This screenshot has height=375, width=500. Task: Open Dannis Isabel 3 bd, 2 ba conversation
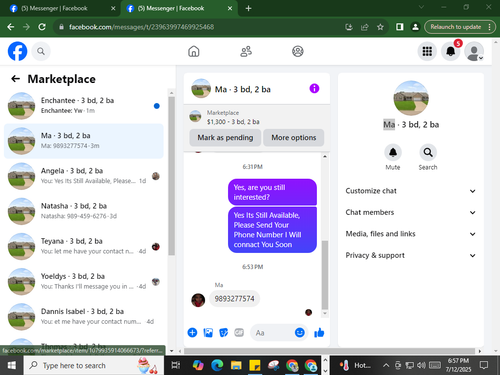click(84, 317)
